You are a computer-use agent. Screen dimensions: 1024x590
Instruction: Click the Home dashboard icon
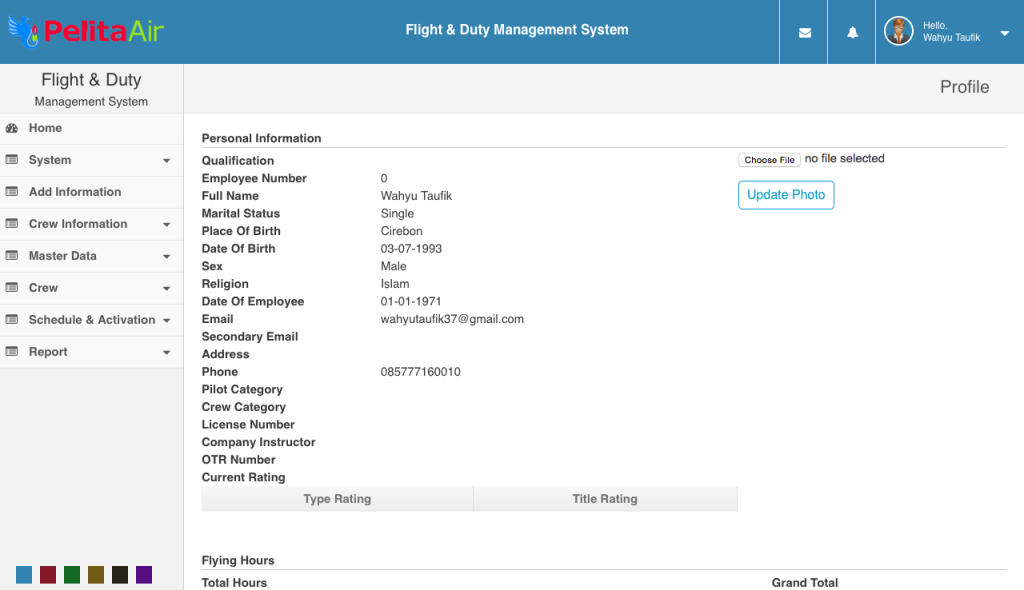tap(12, 128)
